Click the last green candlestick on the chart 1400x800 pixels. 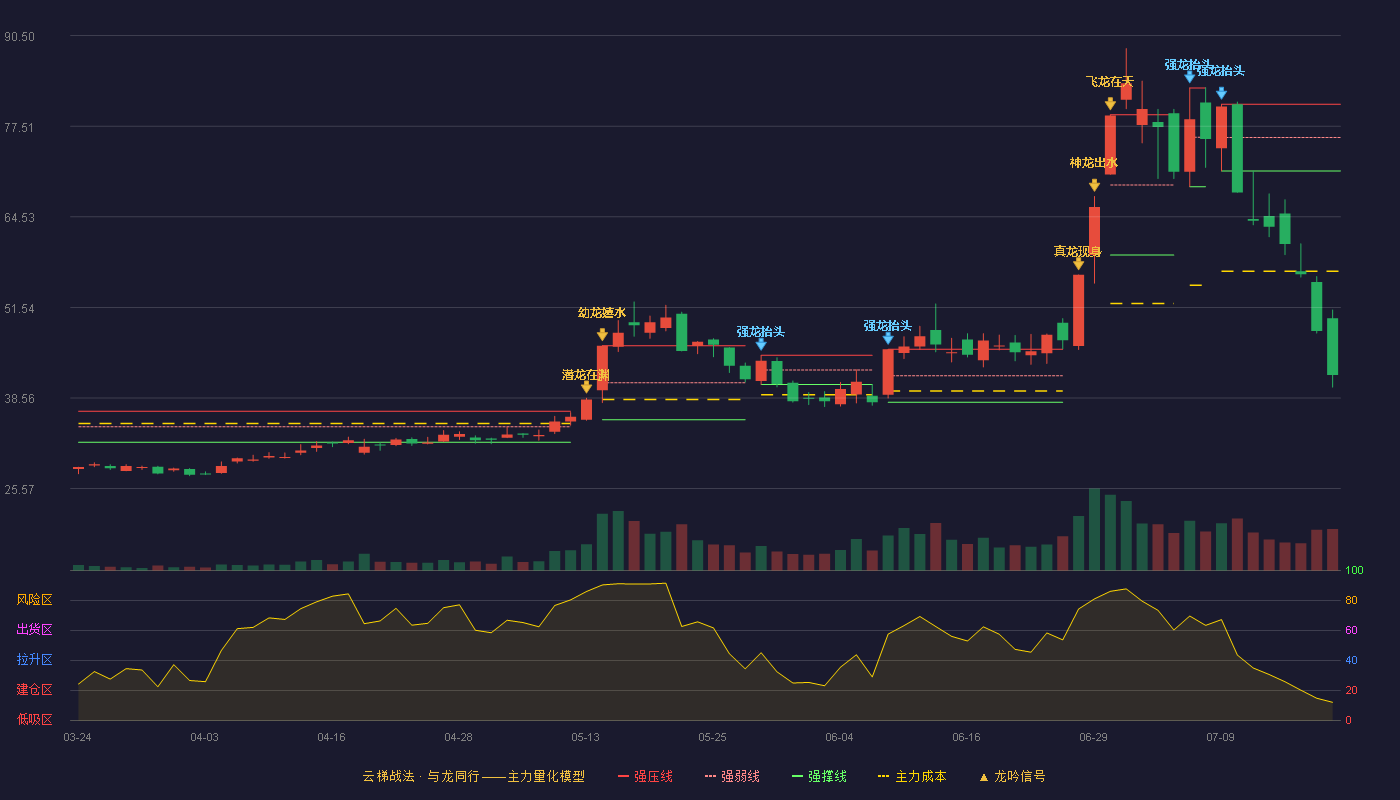pyautogui.click(x=1332, y=346)
